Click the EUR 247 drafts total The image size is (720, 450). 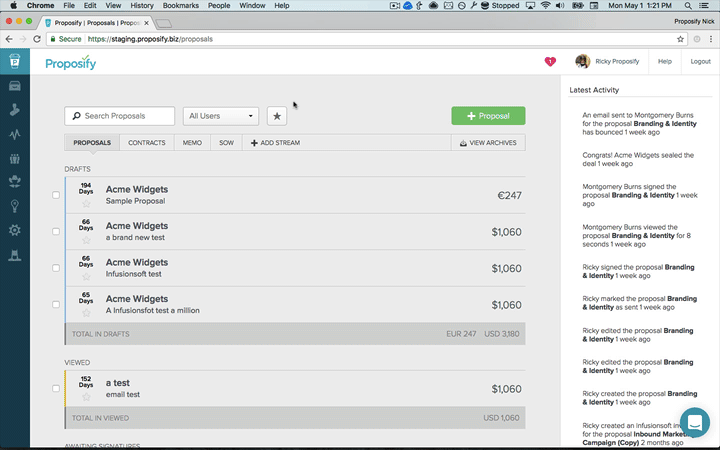click(461, 334)
